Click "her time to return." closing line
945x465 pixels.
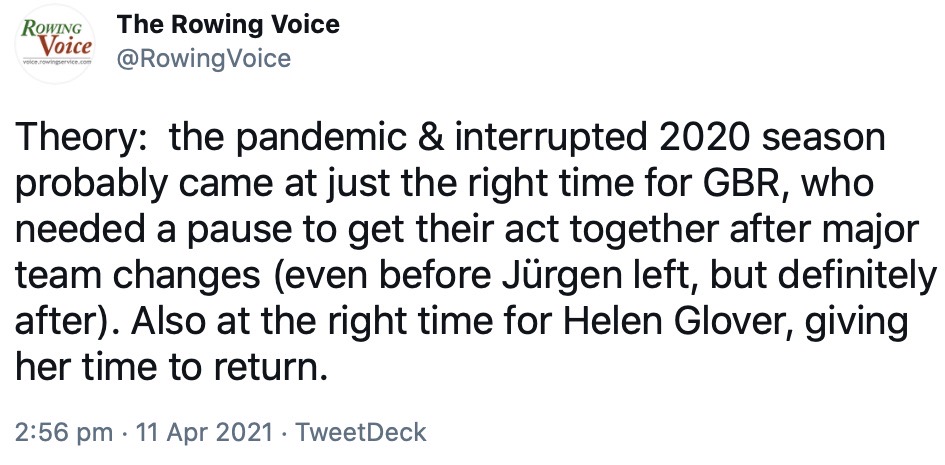point(172,371)
